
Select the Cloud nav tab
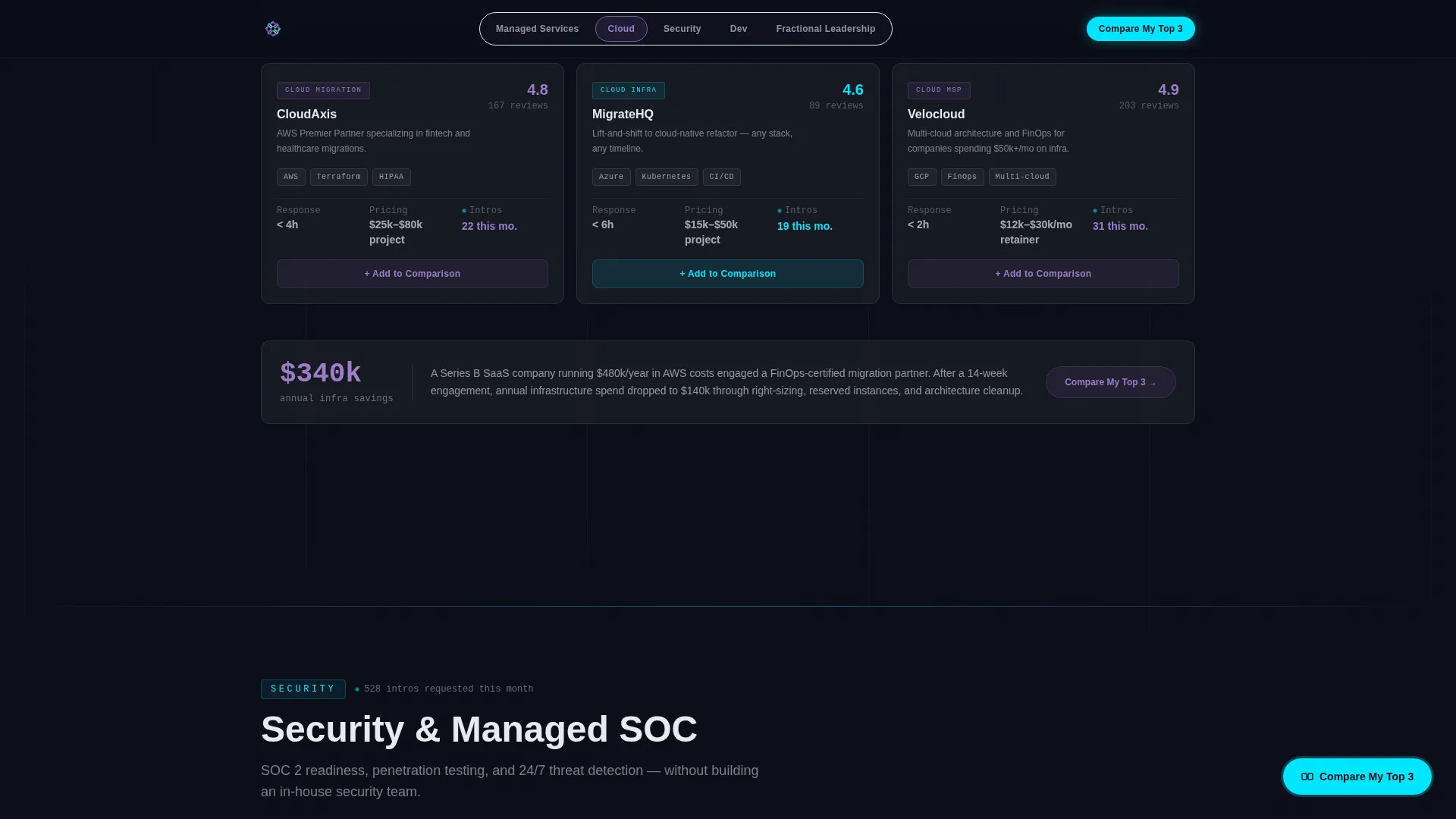tap(621, 29)
